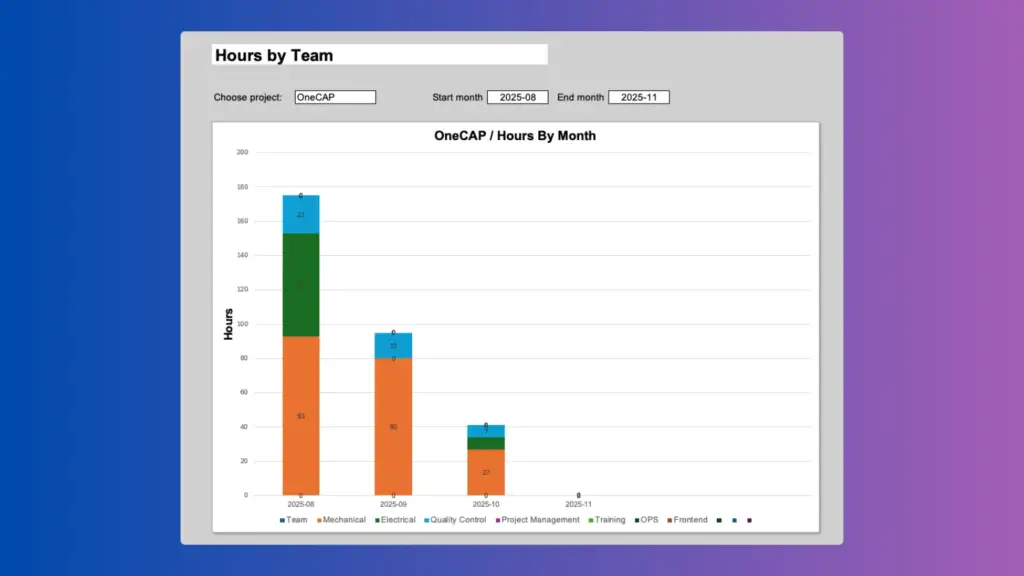
Task: Click inside the Hours by Team title box
Action: point(379,54)
